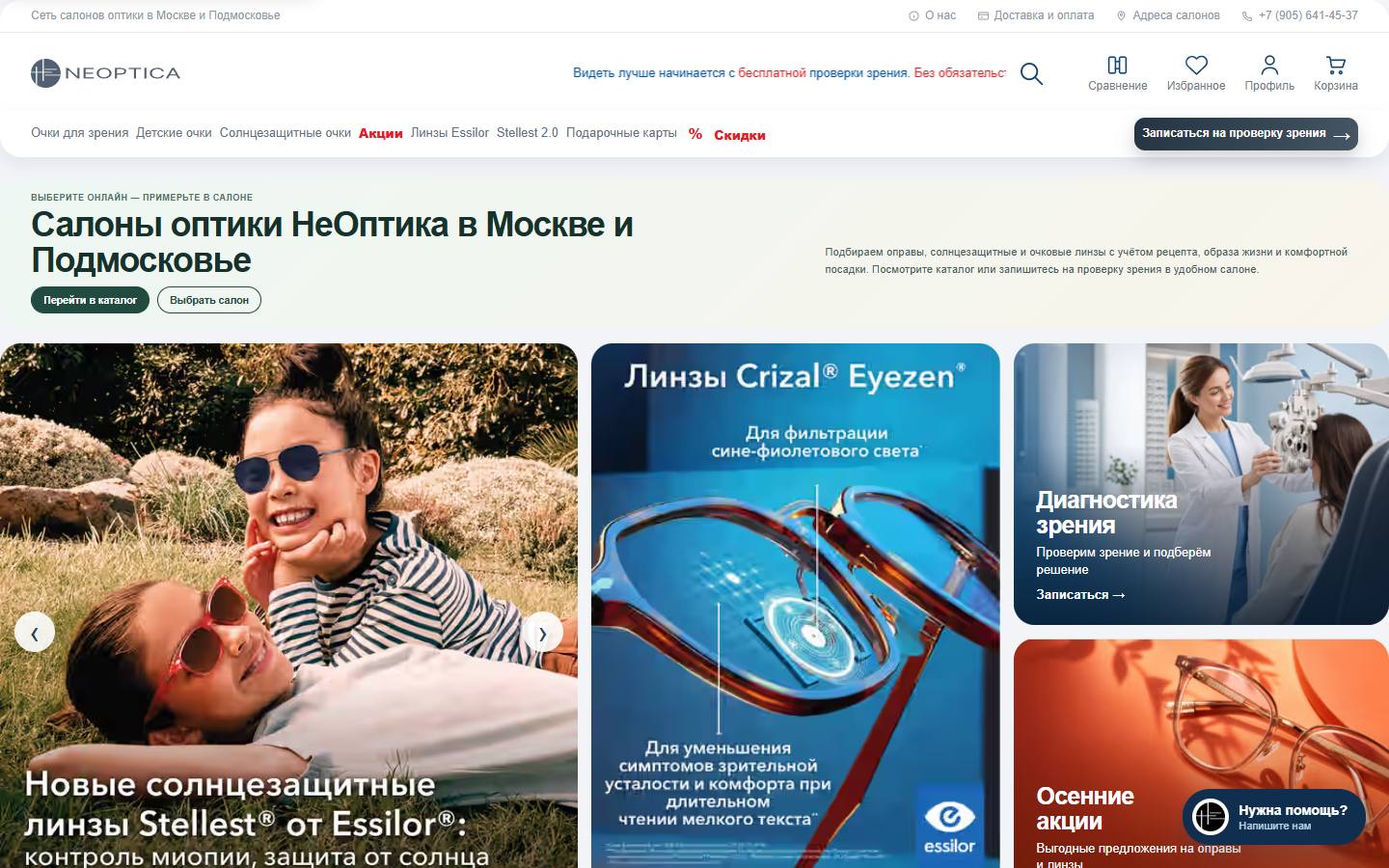Open the search magnifier icon
The width and height of the screenshot is (1389, 868).
coord(1031,74)
